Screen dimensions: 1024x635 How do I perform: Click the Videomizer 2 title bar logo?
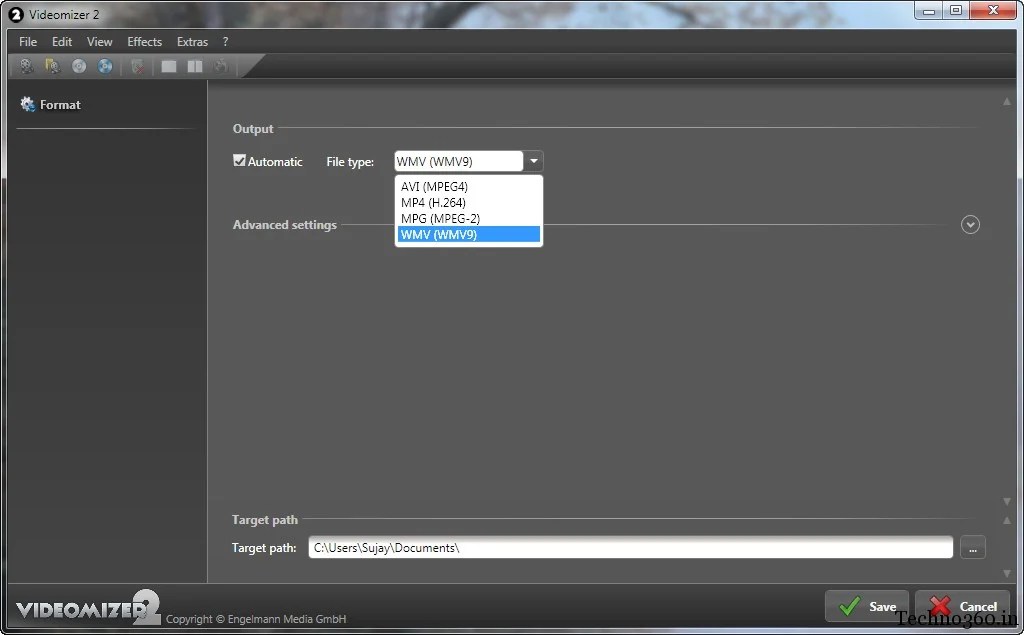click(x=16, y=14)
